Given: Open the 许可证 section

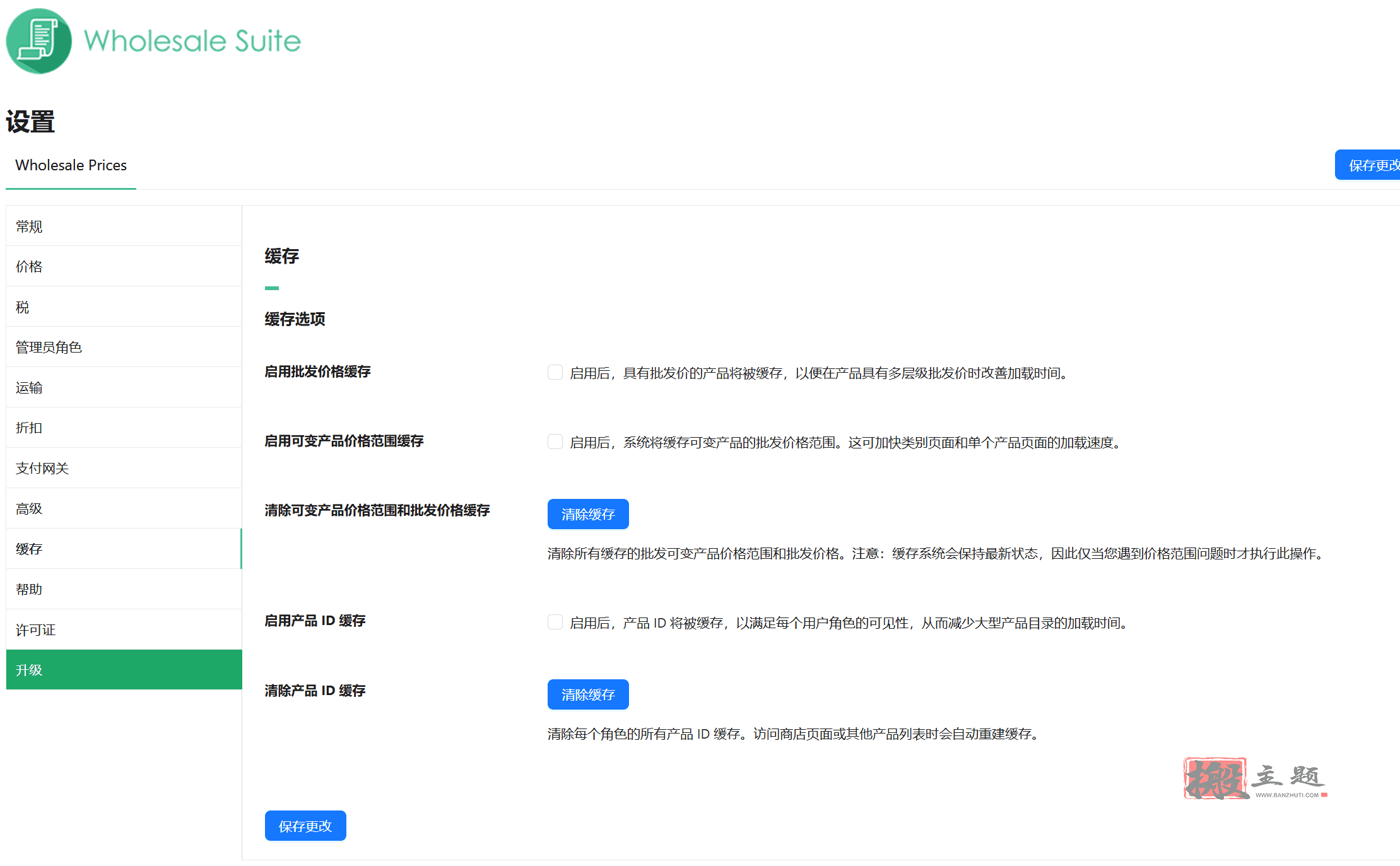Looking at the screenshot, I should coord(124,629).
